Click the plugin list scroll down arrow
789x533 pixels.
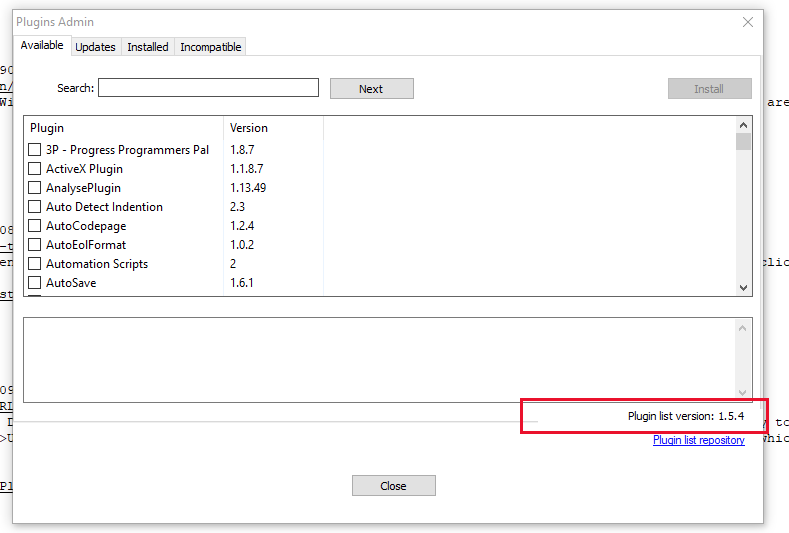click(743, 287)
